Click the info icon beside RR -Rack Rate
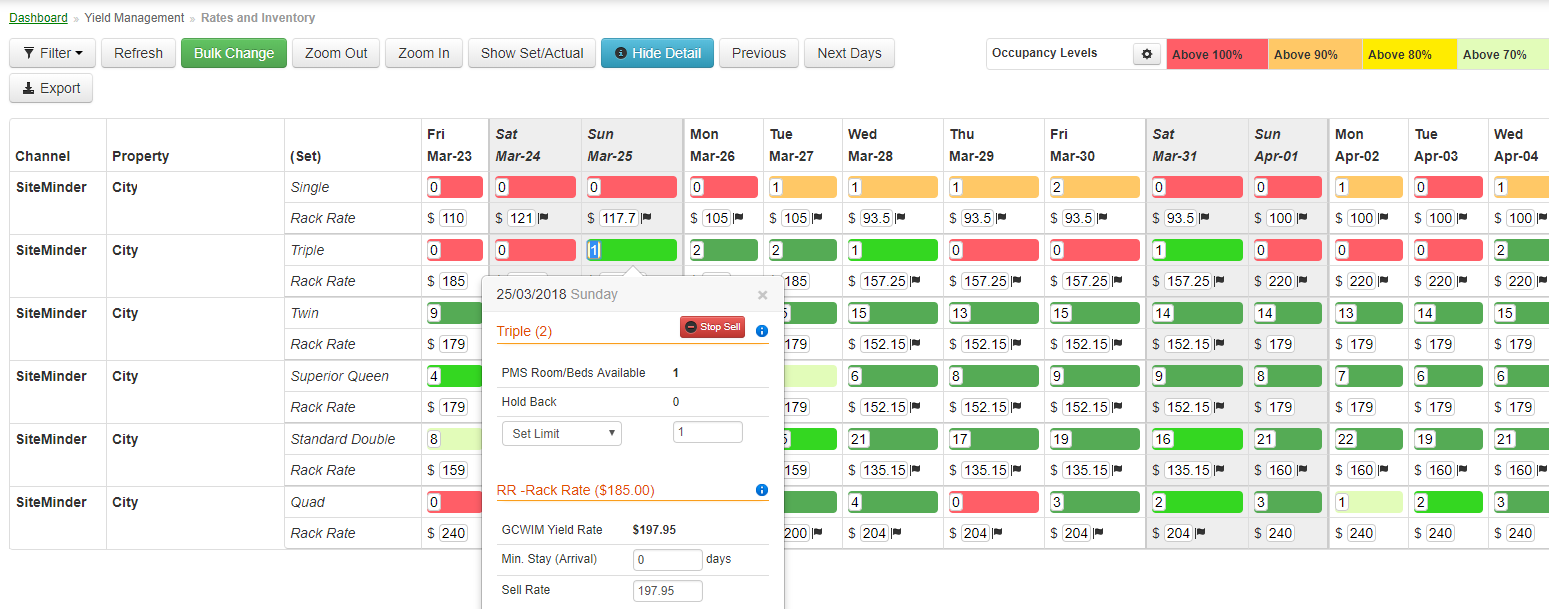 pyautogui.click(x=762, y=490)
